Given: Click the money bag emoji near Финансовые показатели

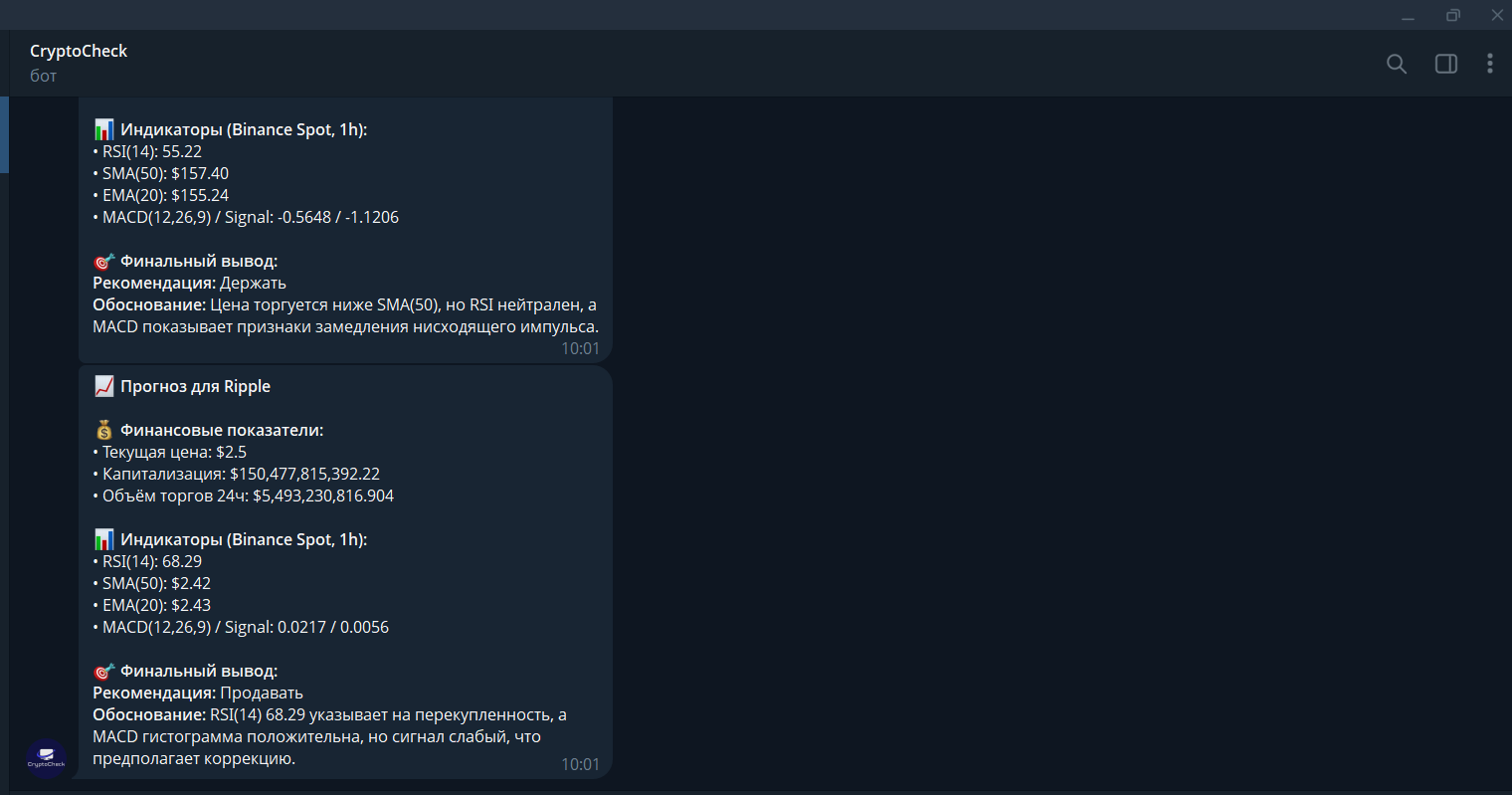Looking at the screenshot, I should click(x=104, y=430).
